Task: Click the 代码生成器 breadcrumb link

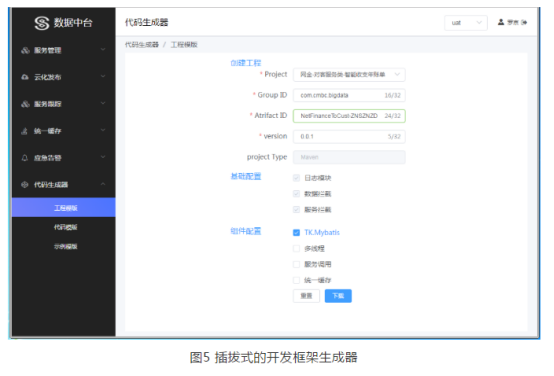Action: [142, 45]
